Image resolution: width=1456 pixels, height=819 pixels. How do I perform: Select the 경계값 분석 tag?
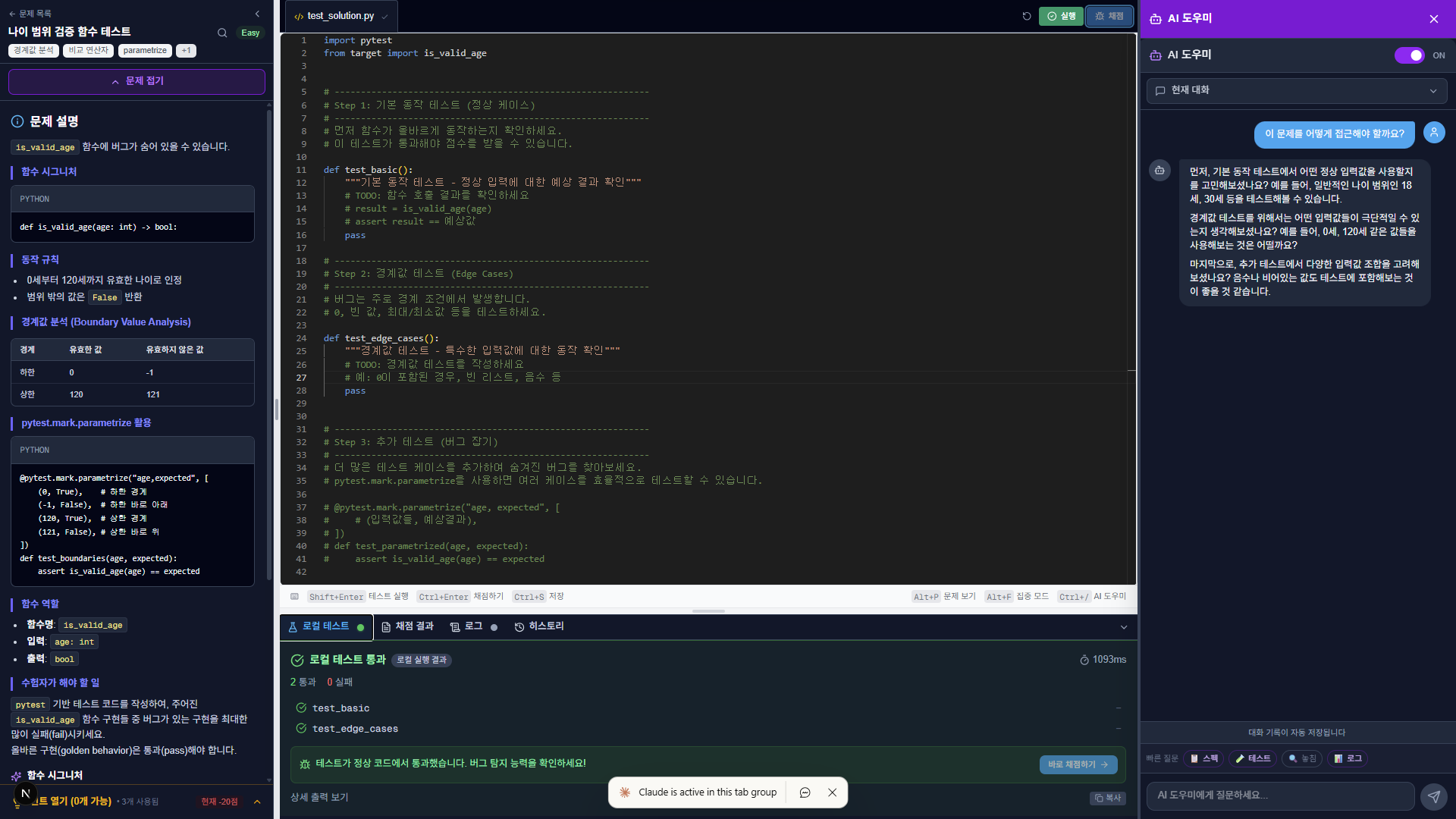click(34, 51)
